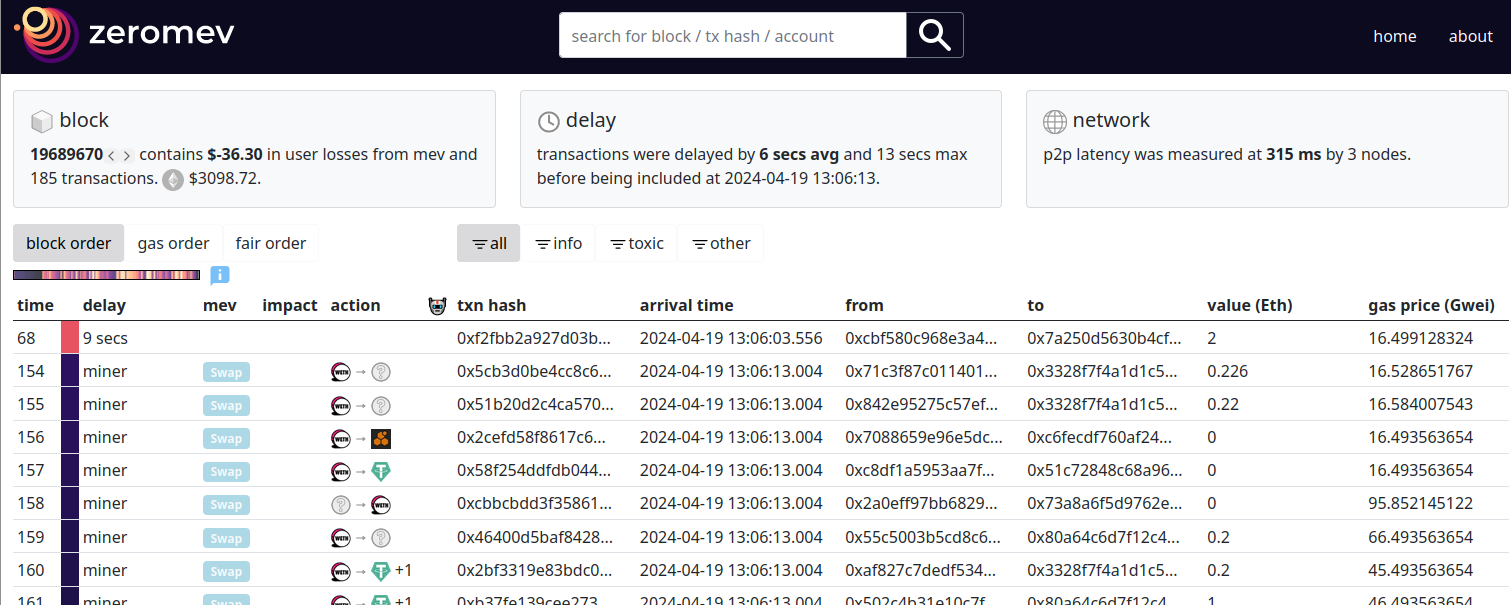Open txn hash 0x5cb3d0be4cc8c6...
Image resolution: width=1511 pixels, height=605 pixels.
click(x=534, y=371)
